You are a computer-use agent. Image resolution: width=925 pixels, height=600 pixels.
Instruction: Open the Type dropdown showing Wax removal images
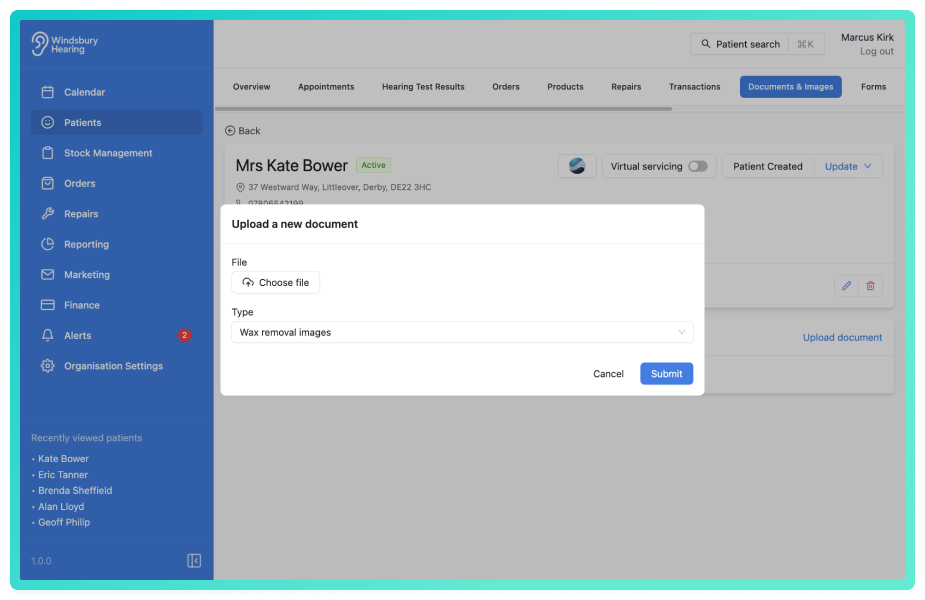tap(462, 332)
